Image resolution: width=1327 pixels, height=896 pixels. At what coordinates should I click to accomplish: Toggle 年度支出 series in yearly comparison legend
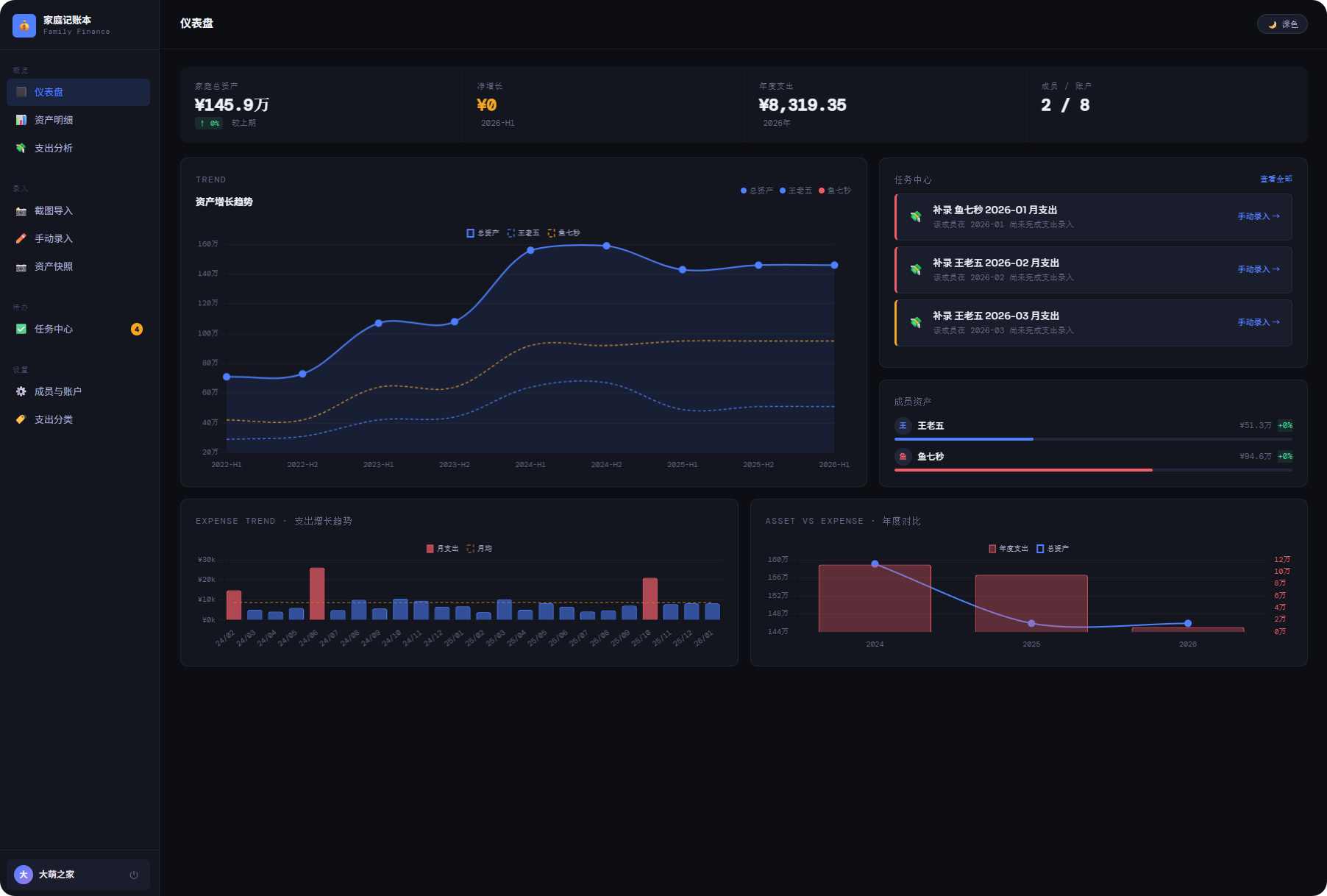(x=1008, y=549)
